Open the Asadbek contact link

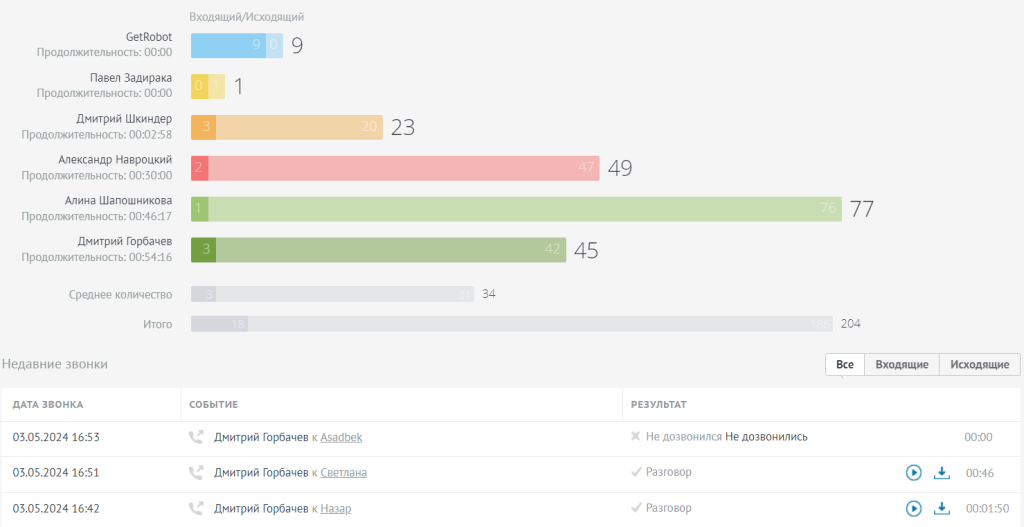tap(341, 438)
